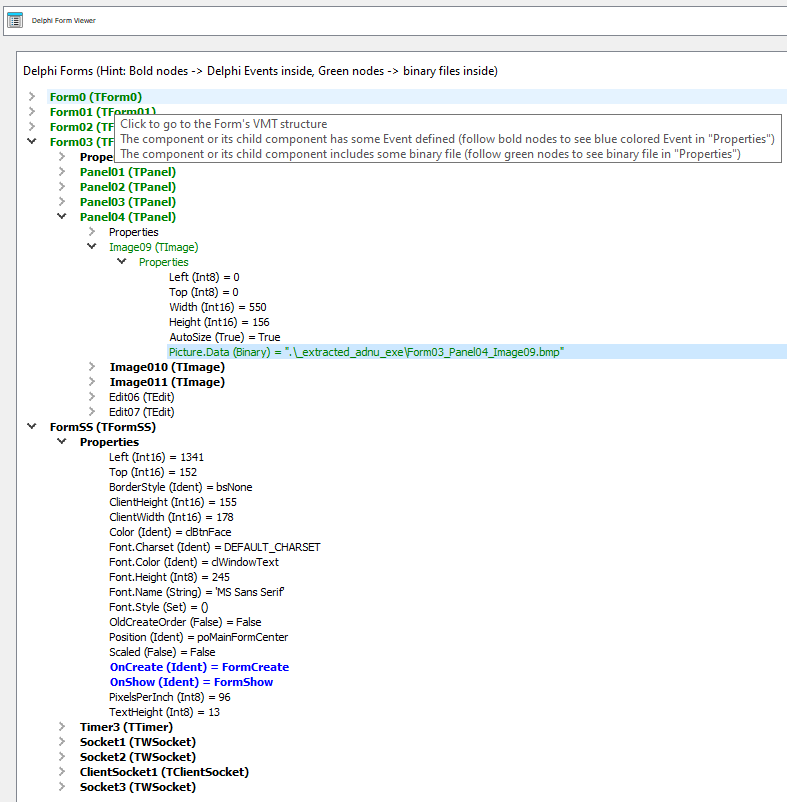Screen dimensions: 787x802
Task: Click Font.Charset DEFAULT_CHARSET property
Action: [x=215, y=547]
